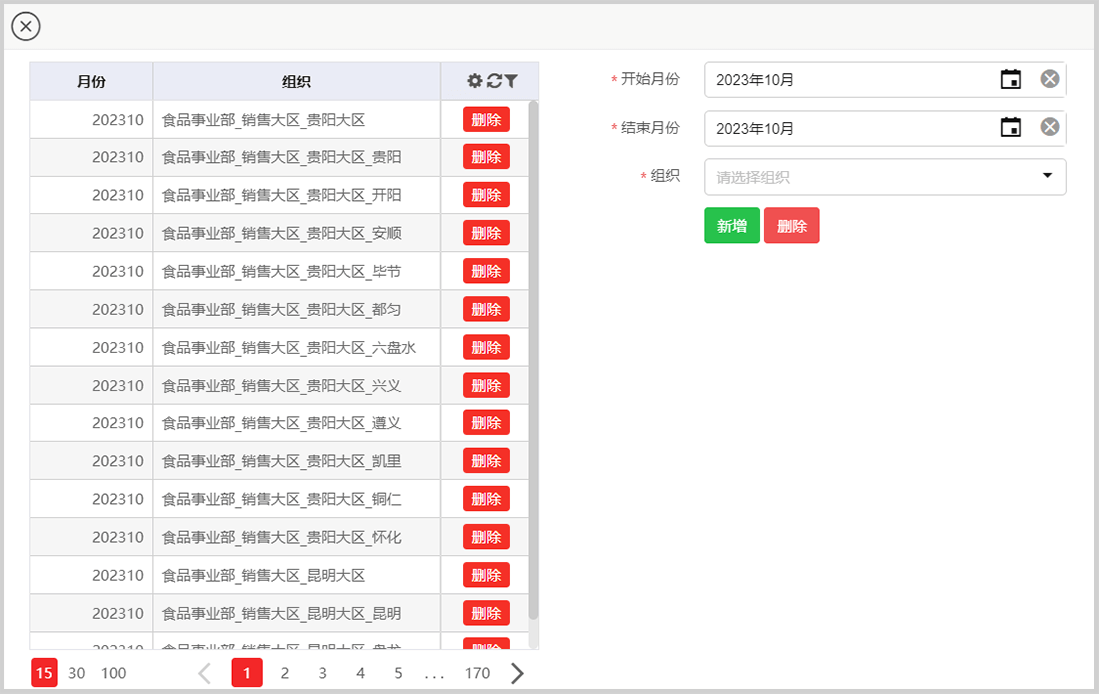1100x694 pixels.
Task: Set page size to 100 rows
Action: click(114, 673)
